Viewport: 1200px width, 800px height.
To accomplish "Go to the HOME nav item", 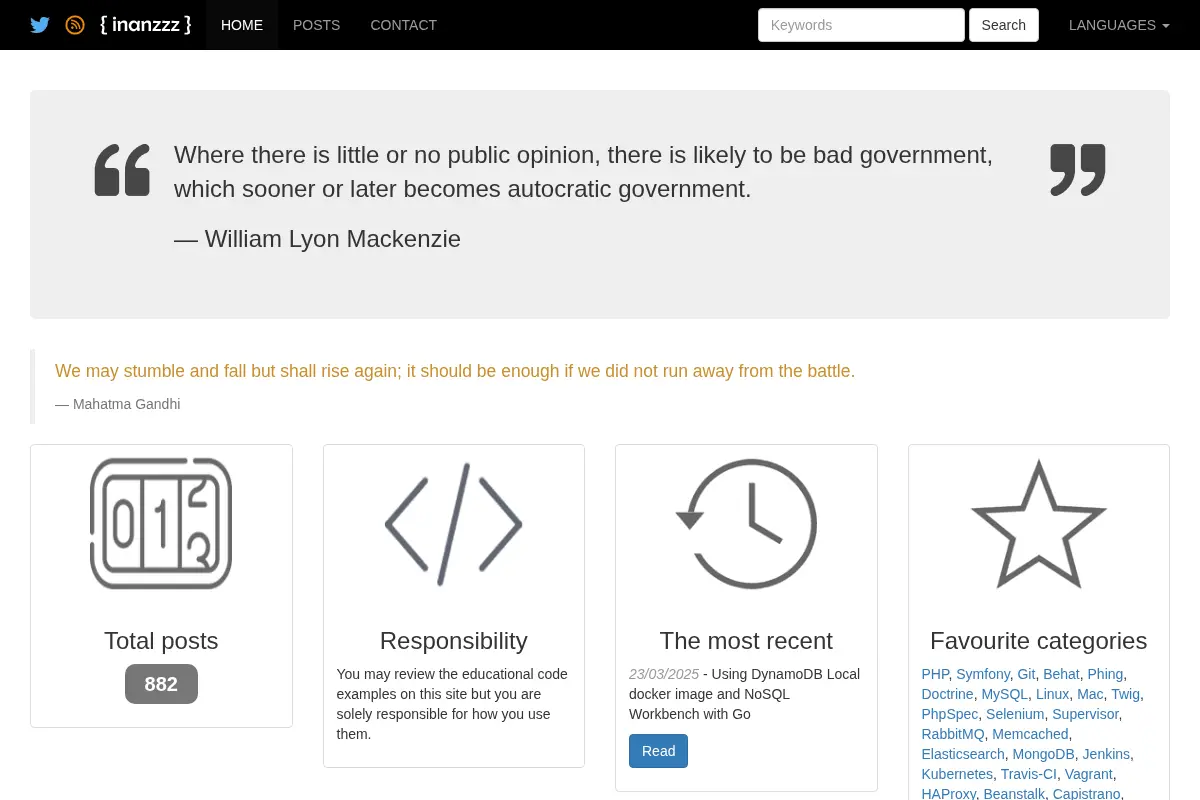I will pyautogui.click(x=242, y=25).
